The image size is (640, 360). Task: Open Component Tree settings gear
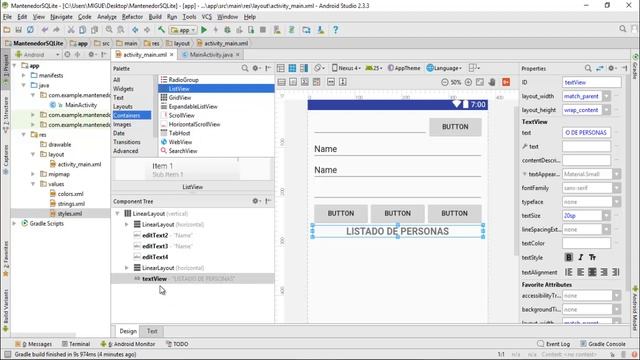[256, 201]
